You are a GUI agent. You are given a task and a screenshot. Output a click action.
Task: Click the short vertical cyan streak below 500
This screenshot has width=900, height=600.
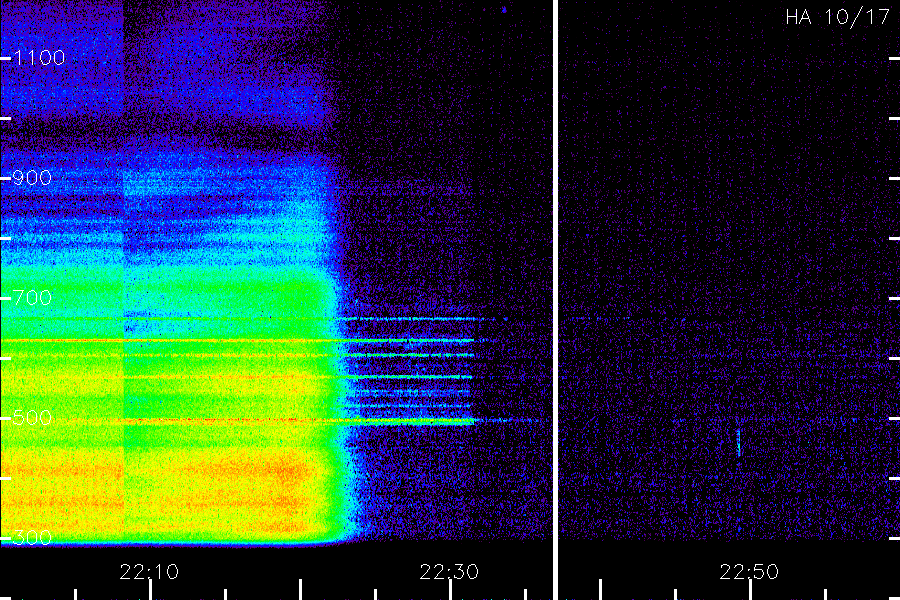coord(739,442)
